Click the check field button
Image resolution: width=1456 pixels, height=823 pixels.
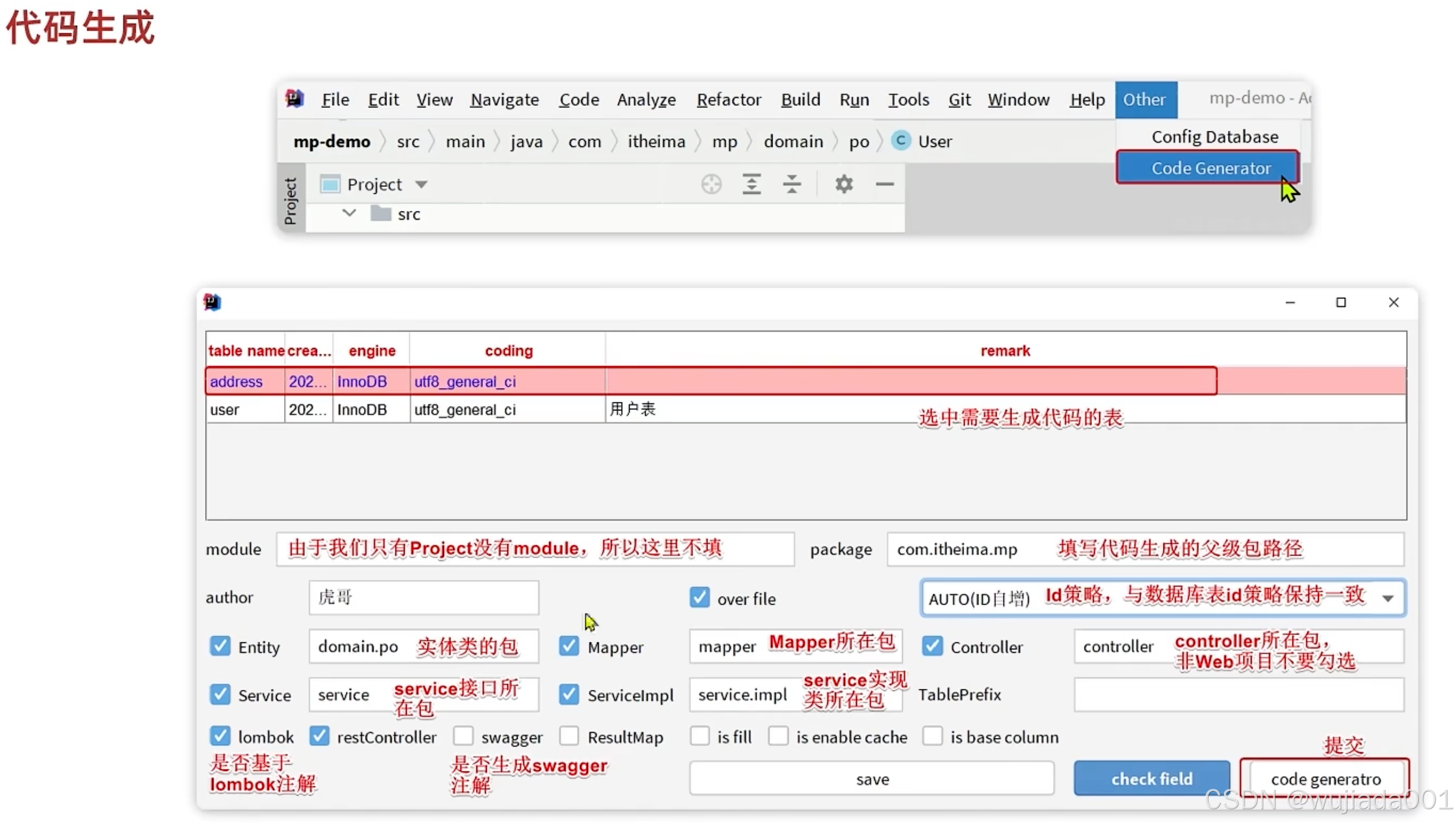pyautogui.click(x=1152, y=778)
